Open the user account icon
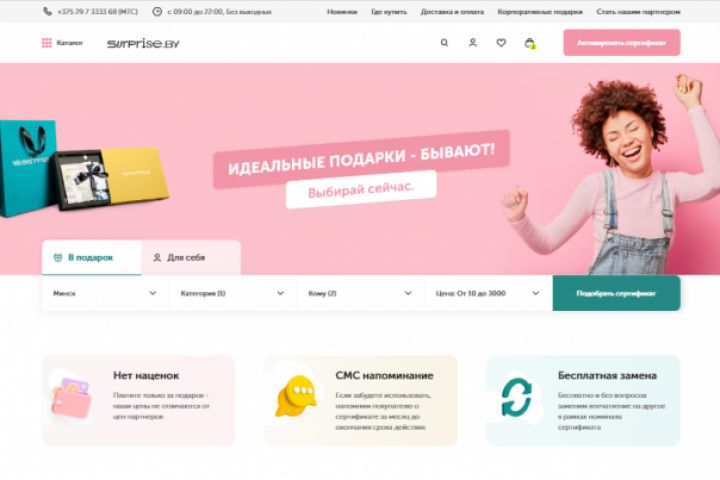Screen dimensions: 720x480 [472, 43]
